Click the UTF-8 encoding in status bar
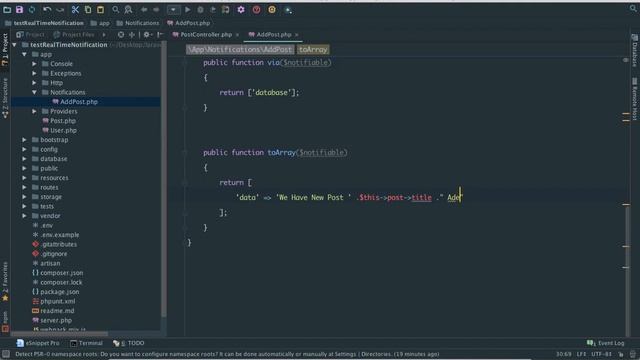Viewport: 640px width, 360px height. 602,354
